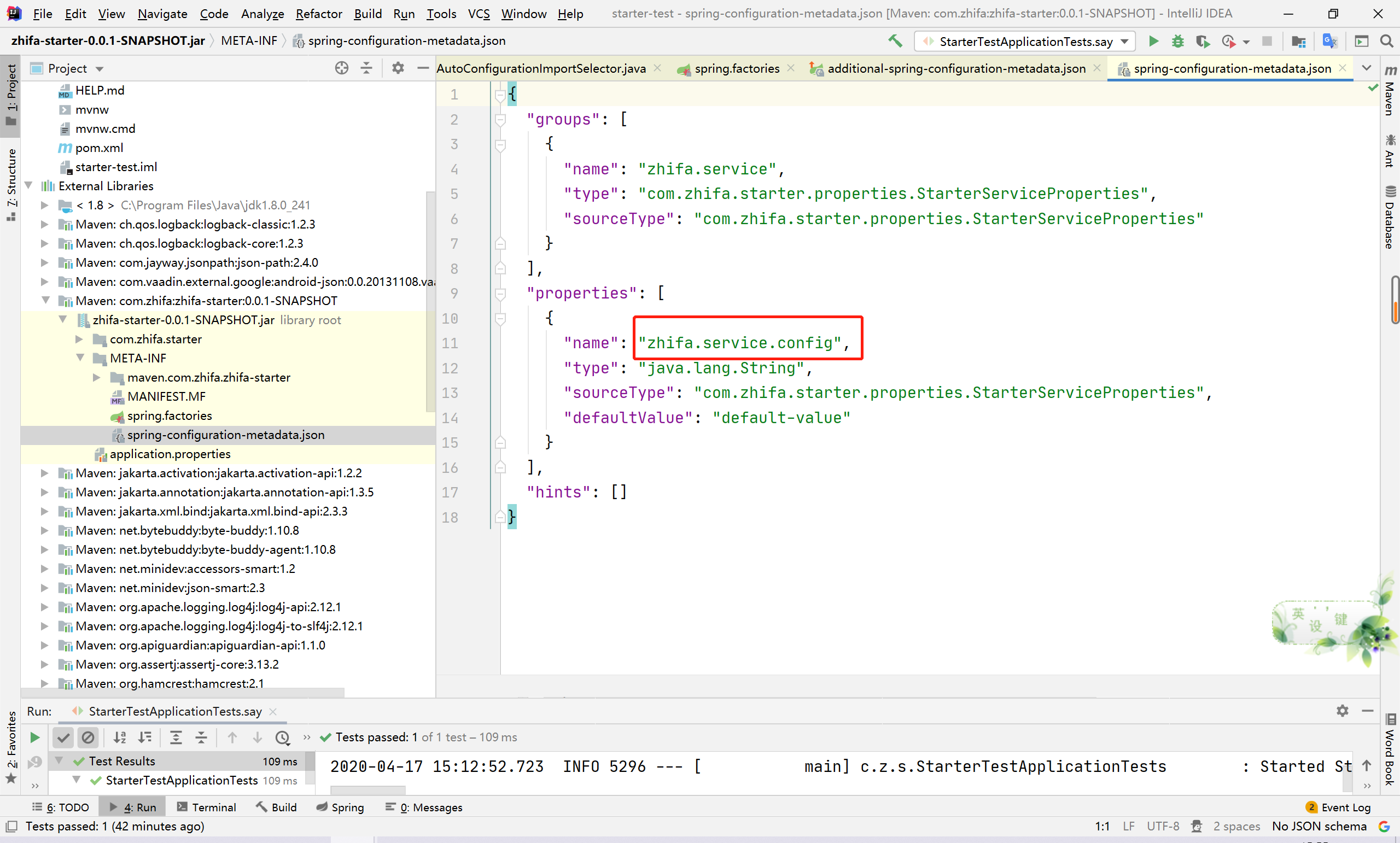Click the Build Project hammer icon
This screenshot has height=843, width=1400.
(x=895, y=41)
